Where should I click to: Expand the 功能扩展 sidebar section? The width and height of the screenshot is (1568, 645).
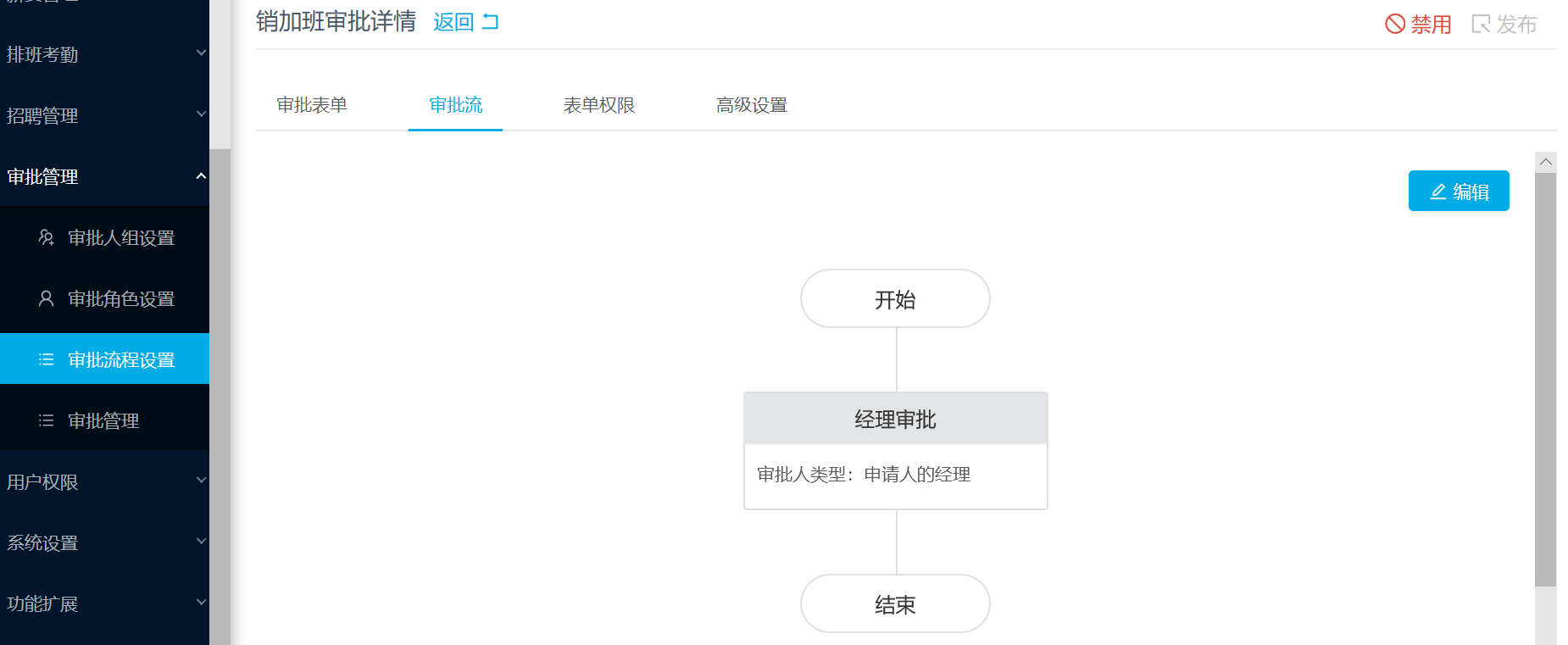click(x=104, y=603)
